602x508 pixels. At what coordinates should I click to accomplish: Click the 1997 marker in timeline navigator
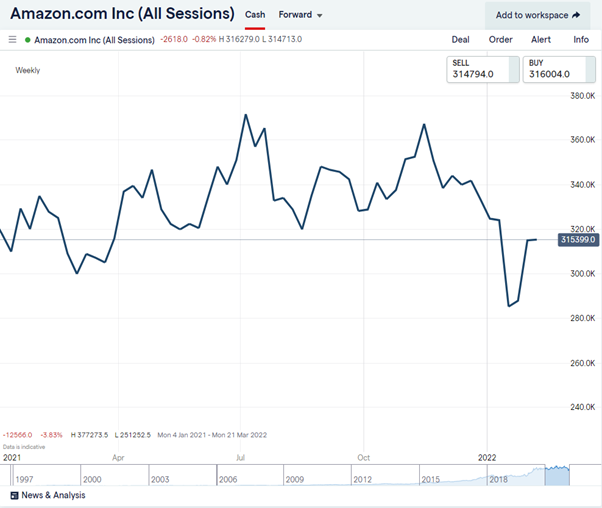coord(24,480)
